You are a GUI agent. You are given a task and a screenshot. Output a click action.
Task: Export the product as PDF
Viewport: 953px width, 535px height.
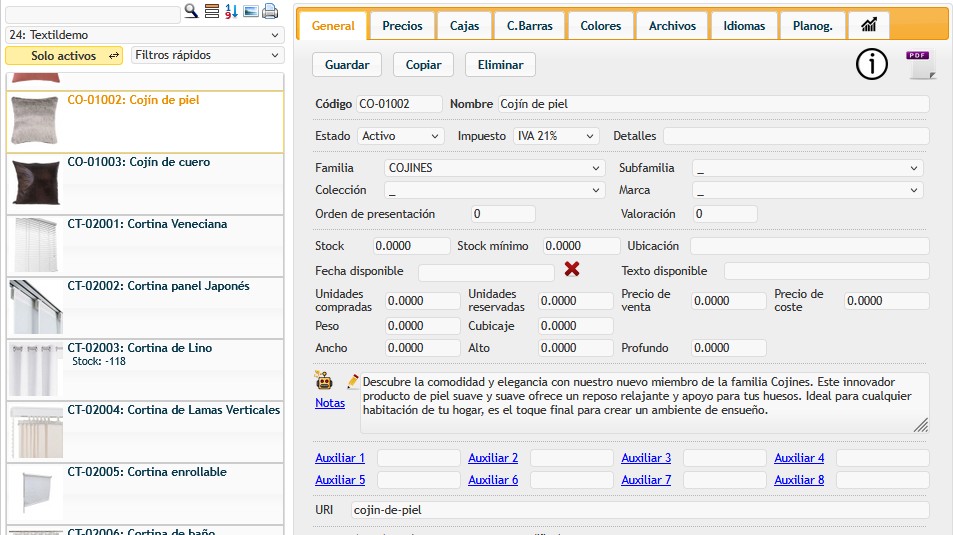click(x=920, y=64)
